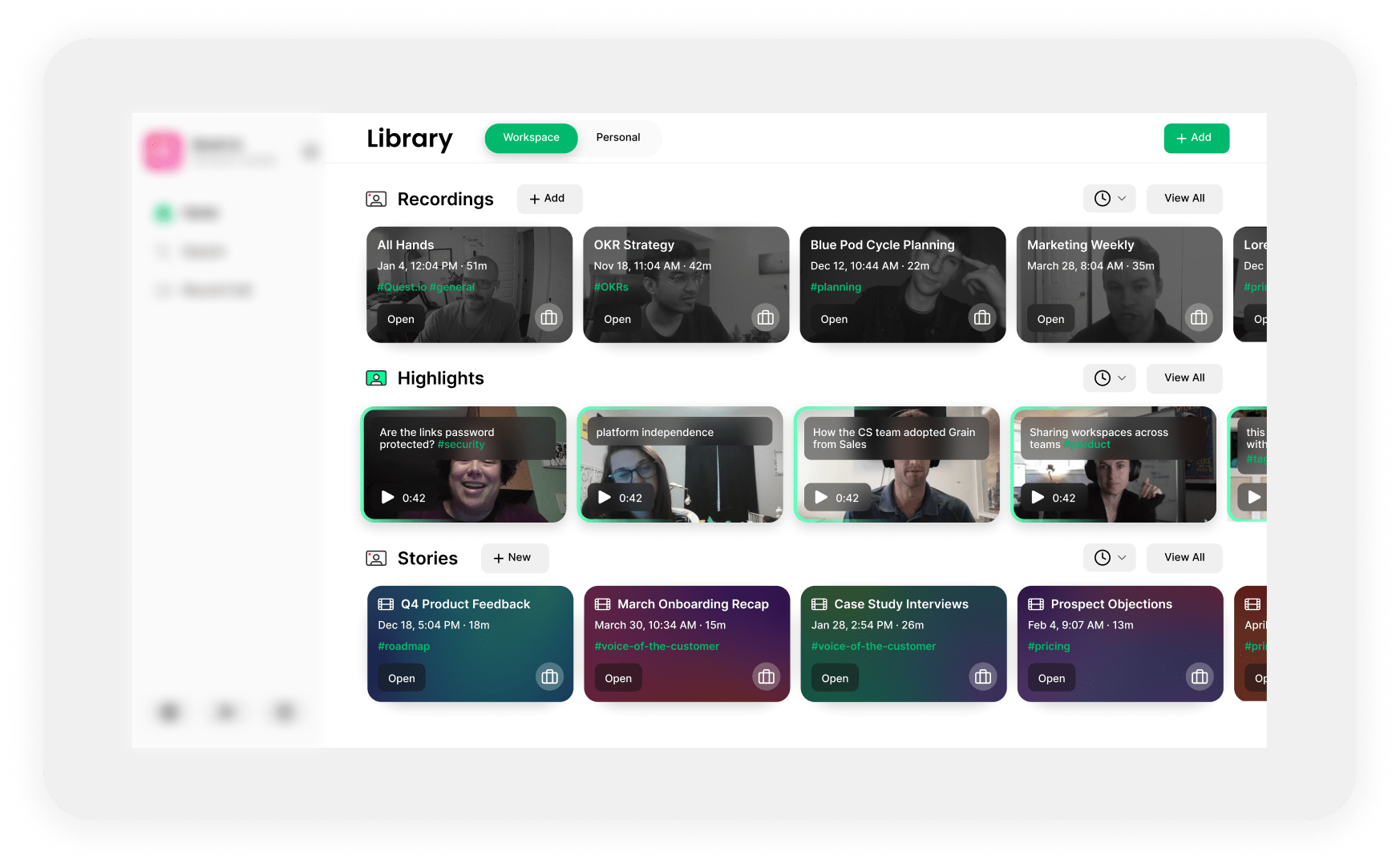Switch to Workspace library view
1400x868 pixels.
(x=531, y=138)
